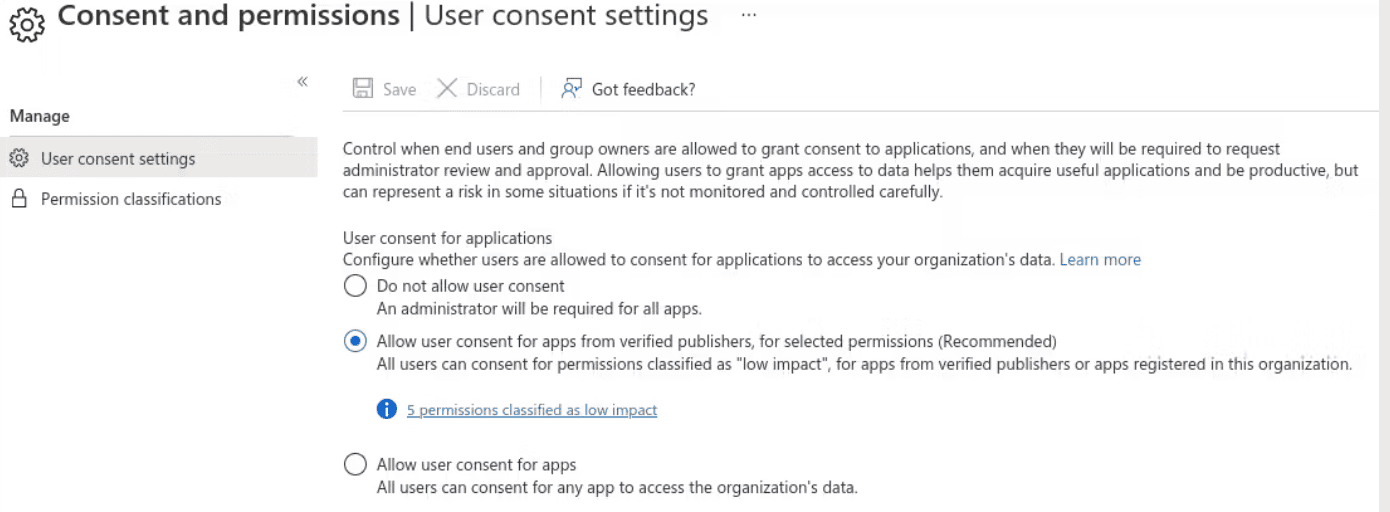Click the Save button label
Image resolution: width=1390 pixels, height=512 pixels.
pos(399,90)
